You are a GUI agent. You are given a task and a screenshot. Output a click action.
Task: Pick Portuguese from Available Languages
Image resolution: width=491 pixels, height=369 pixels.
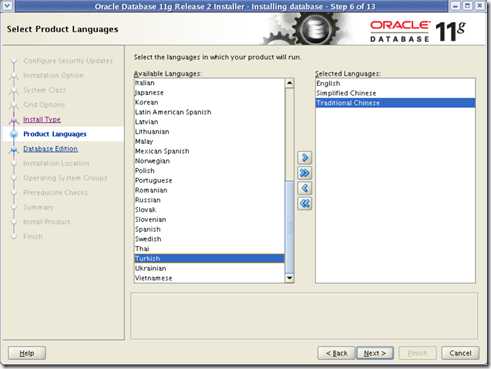tap(209, 181)
